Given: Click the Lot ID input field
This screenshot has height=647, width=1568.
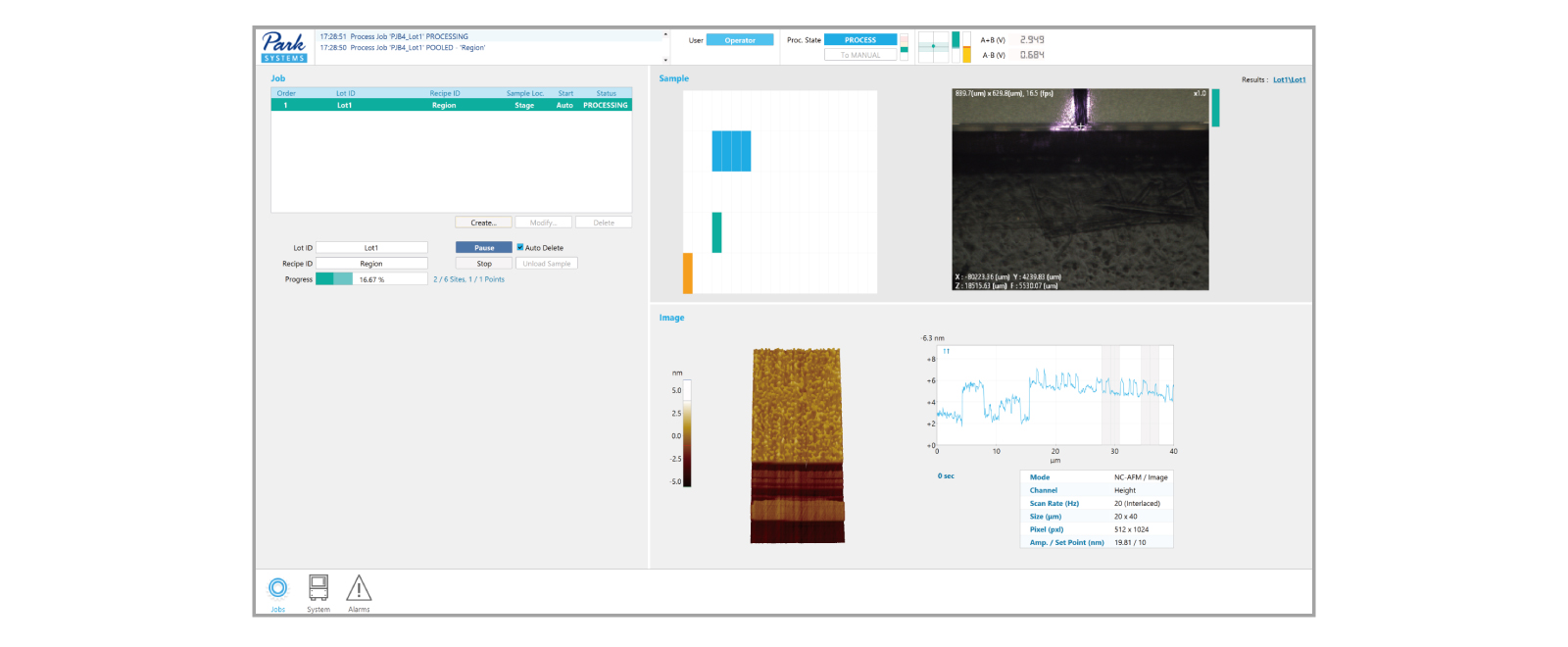Looking at the screenshot, I should pos(371,248).
